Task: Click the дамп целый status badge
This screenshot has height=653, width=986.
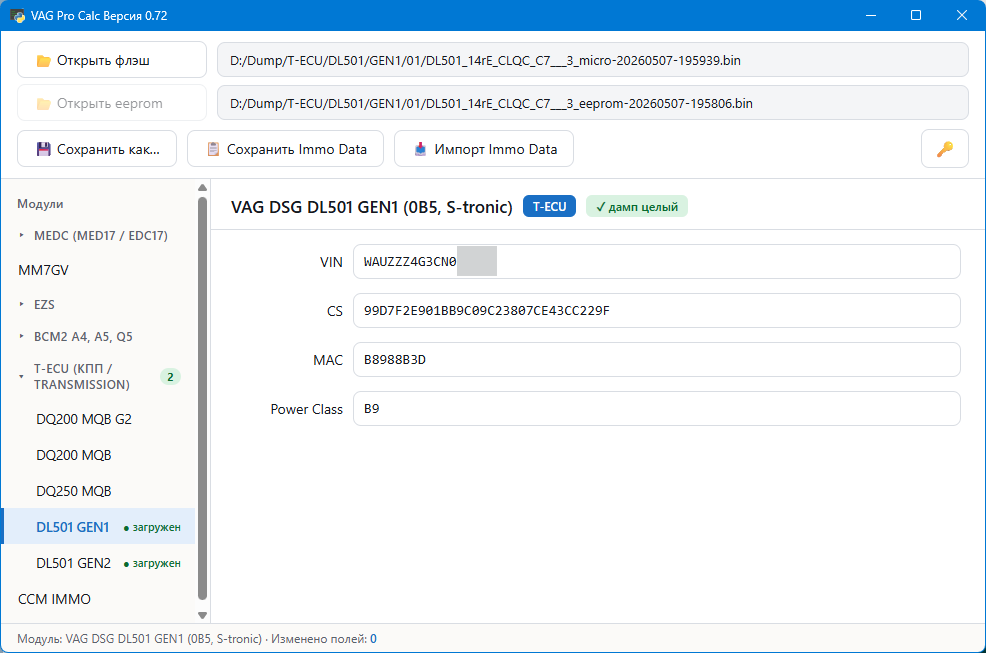Action: click(636, 206)
